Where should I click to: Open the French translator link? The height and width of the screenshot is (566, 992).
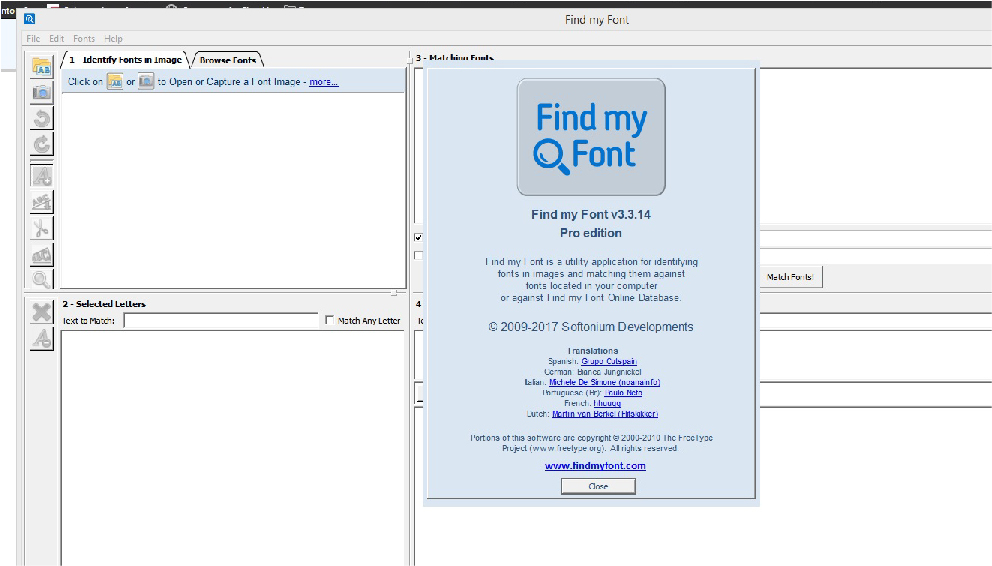coord(607,403)
